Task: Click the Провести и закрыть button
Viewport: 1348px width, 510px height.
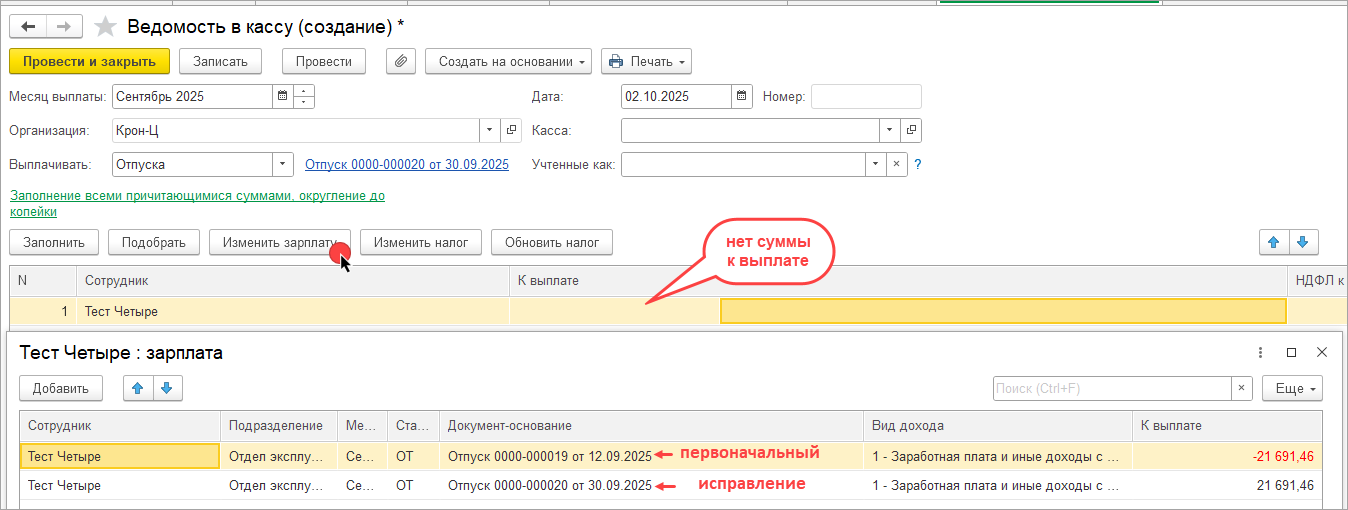Action: 89,61
